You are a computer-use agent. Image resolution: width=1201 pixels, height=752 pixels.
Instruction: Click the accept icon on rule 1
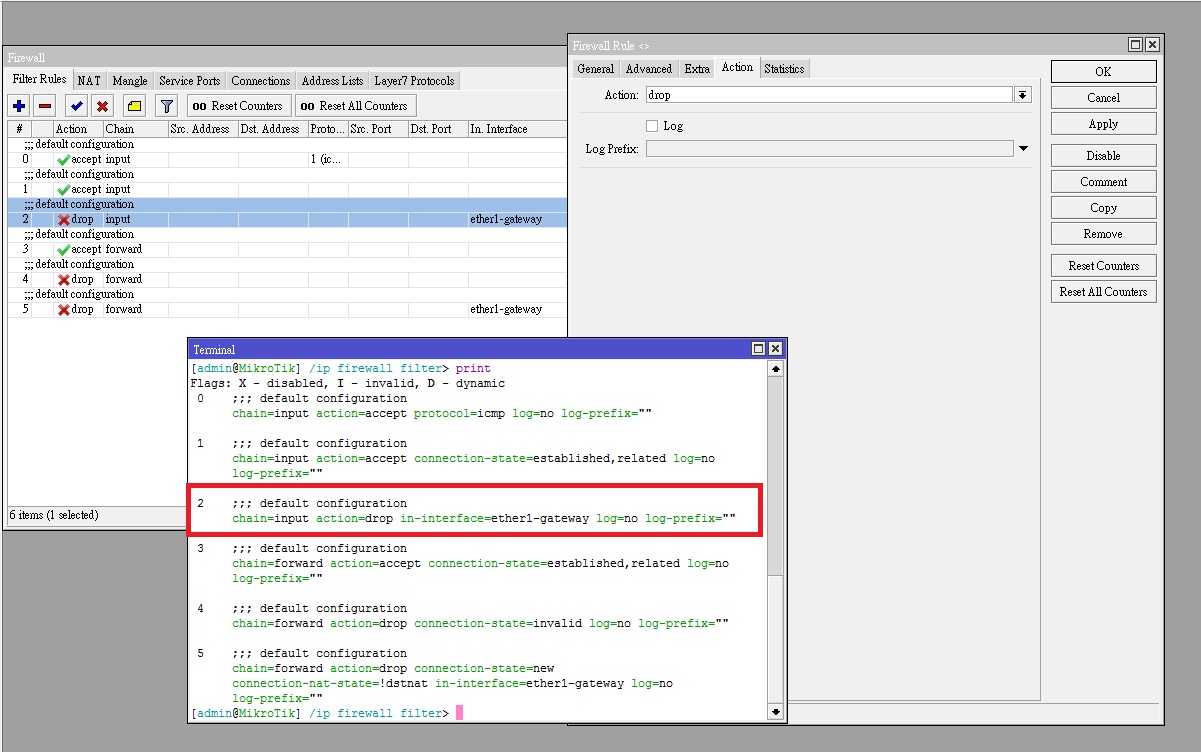click(63, 190)
